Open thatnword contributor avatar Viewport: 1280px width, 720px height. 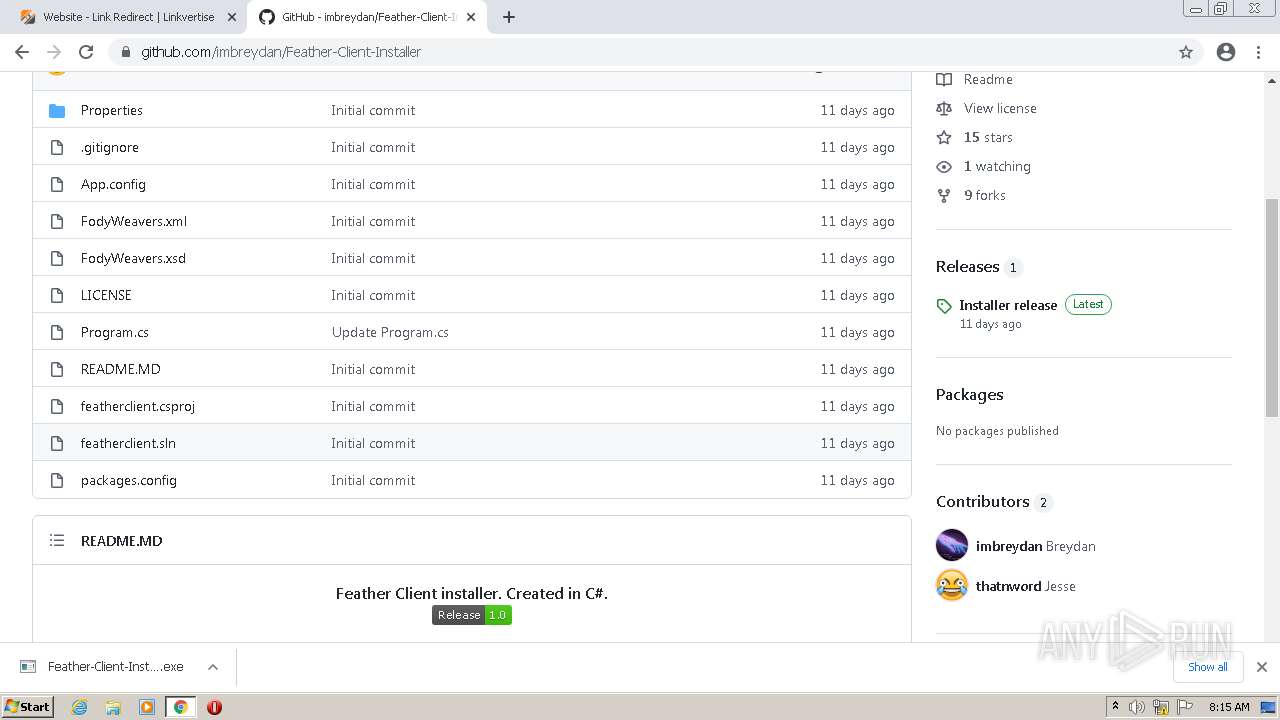pyautogui.click(x=952, y=585)
